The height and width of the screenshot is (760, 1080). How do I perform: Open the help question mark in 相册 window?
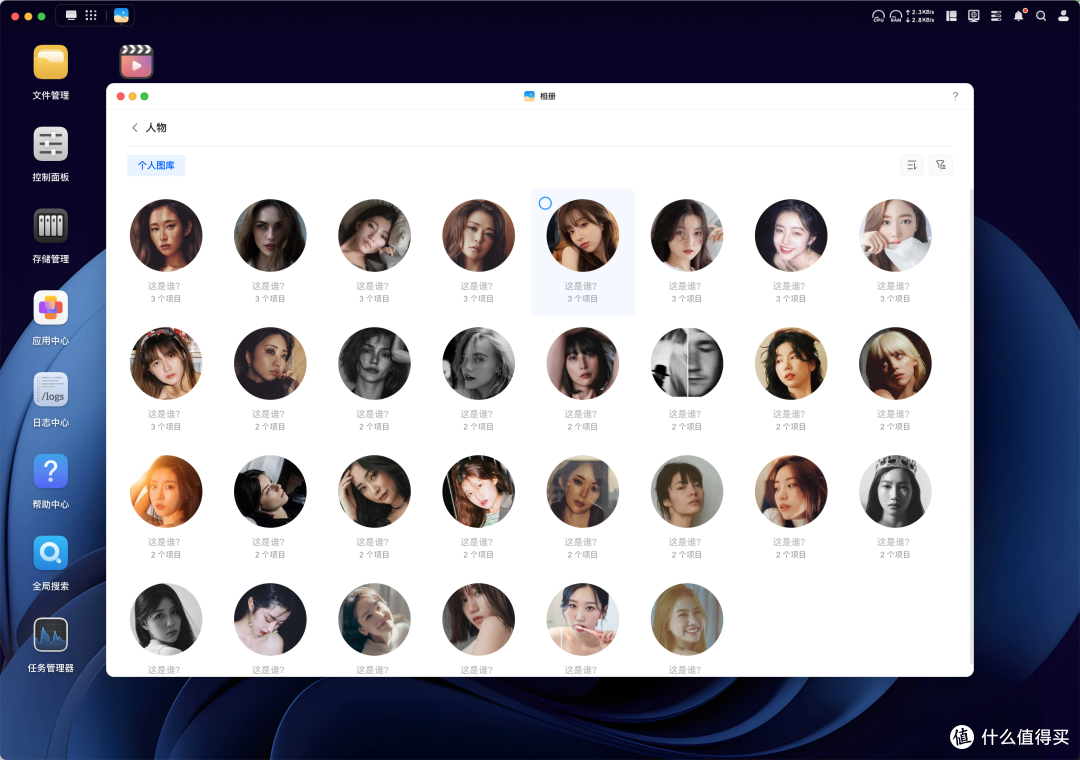tap(954, 96)
